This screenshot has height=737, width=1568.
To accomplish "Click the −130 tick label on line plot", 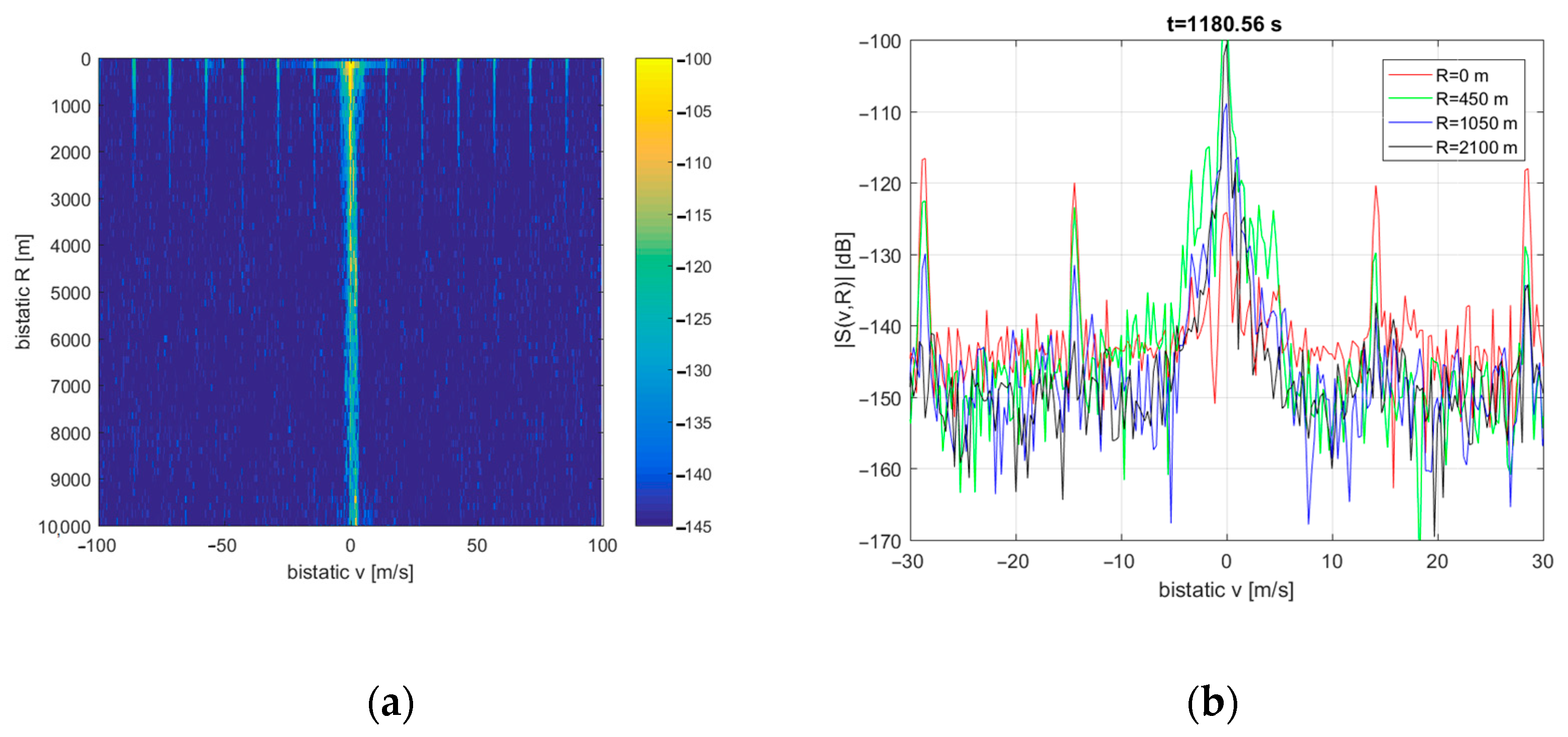I will pyautogui.click(x=879, y=255).
